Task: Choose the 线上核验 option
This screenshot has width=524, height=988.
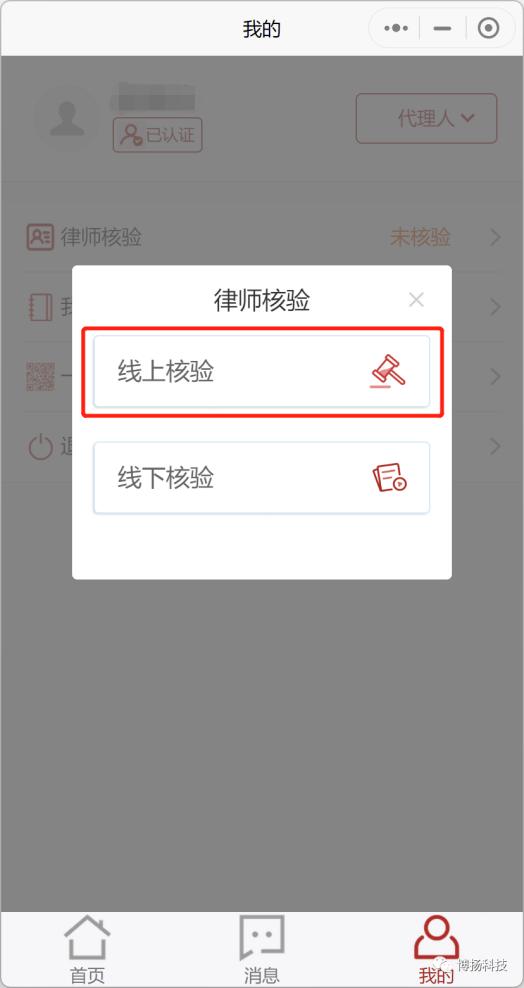Action: (261, 371)
